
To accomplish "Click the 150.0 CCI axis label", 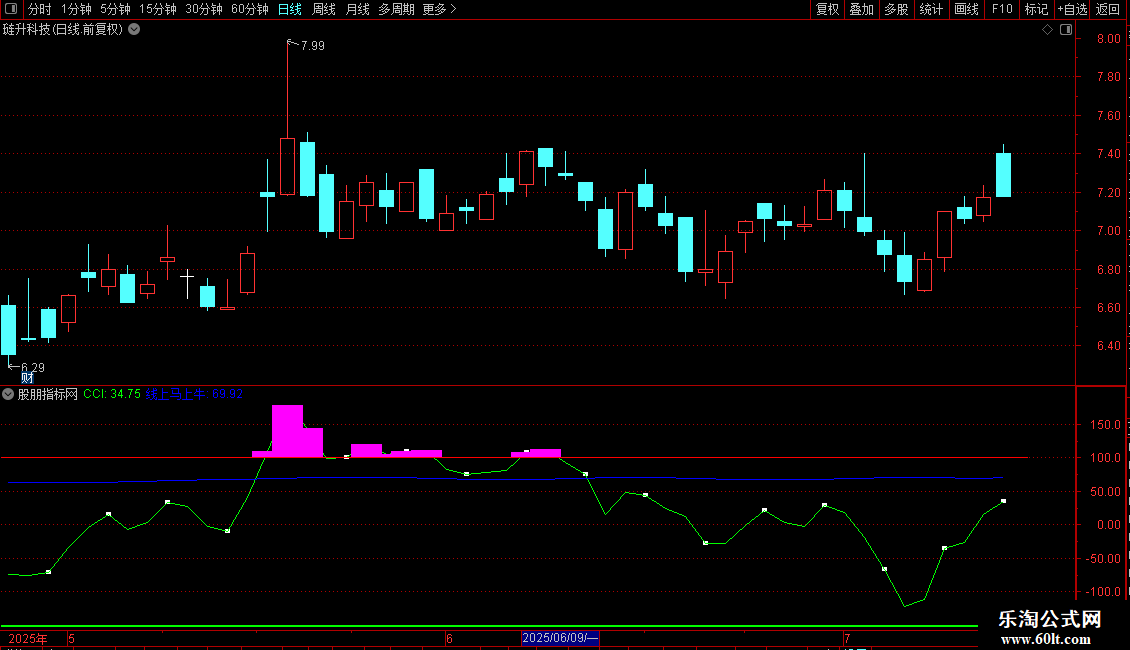I will [x=1105, y=424].
